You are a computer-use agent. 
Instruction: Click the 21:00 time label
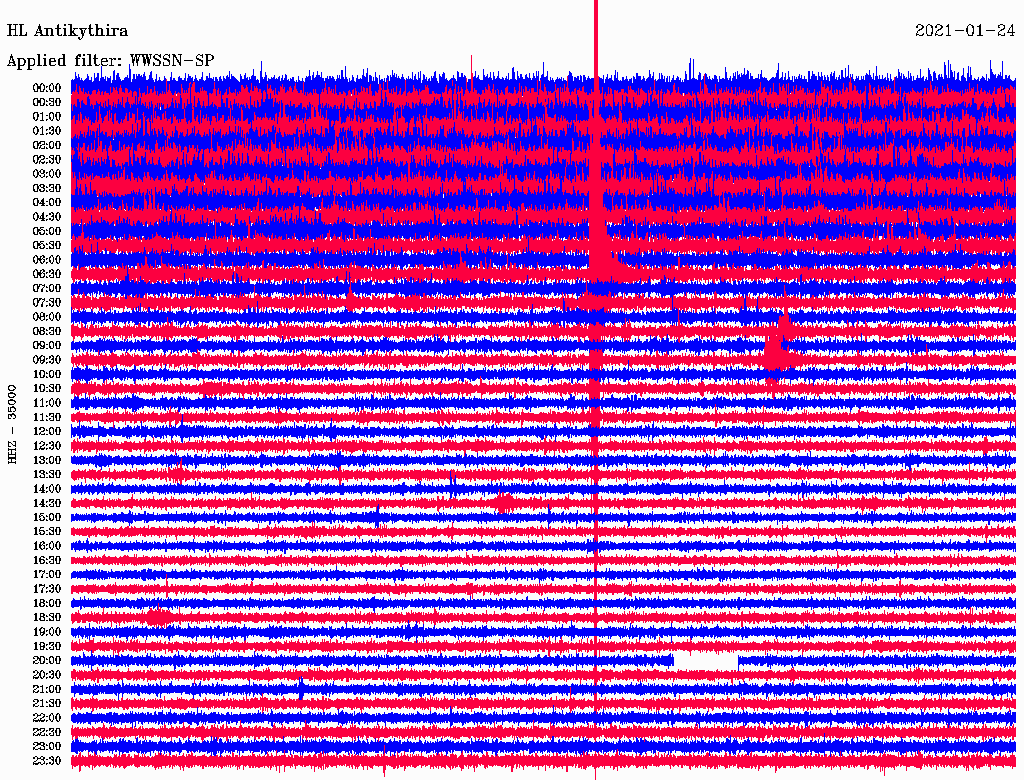(47, 690)
